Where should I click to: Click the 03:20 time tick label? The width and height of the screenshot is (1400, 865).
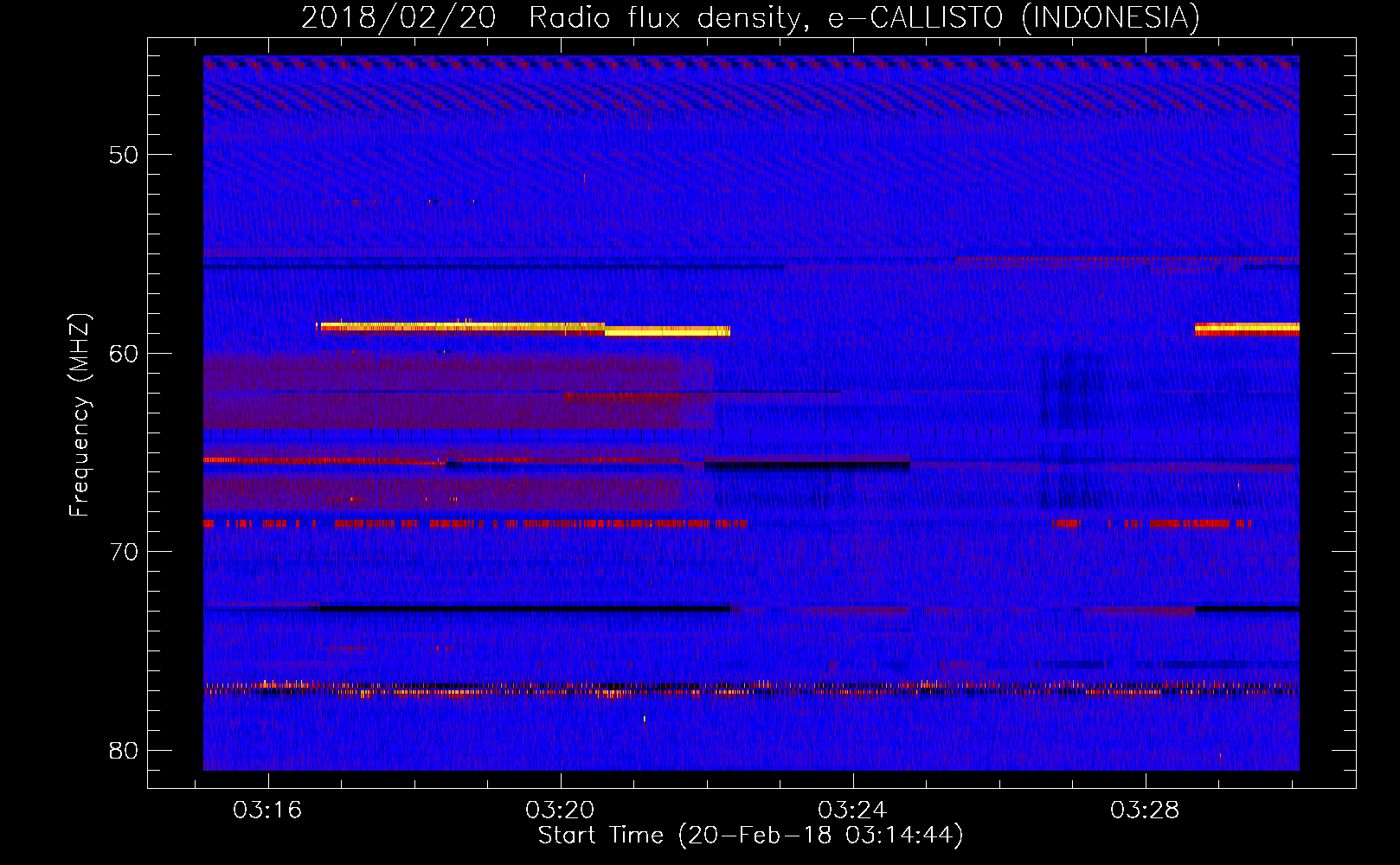[x=560, y=811]
